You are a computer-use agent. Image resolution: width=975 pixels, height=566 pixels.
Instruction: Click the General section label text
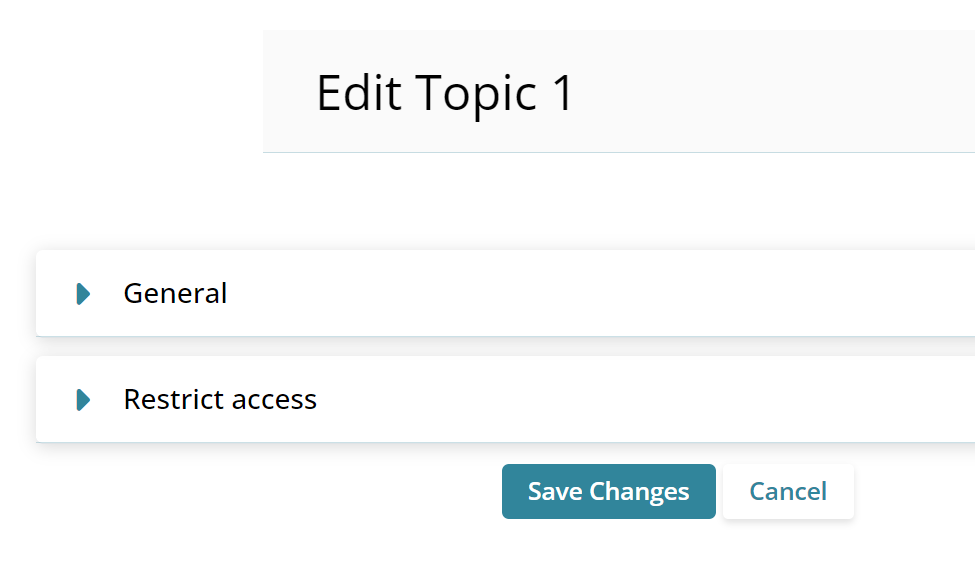(175, 294)
